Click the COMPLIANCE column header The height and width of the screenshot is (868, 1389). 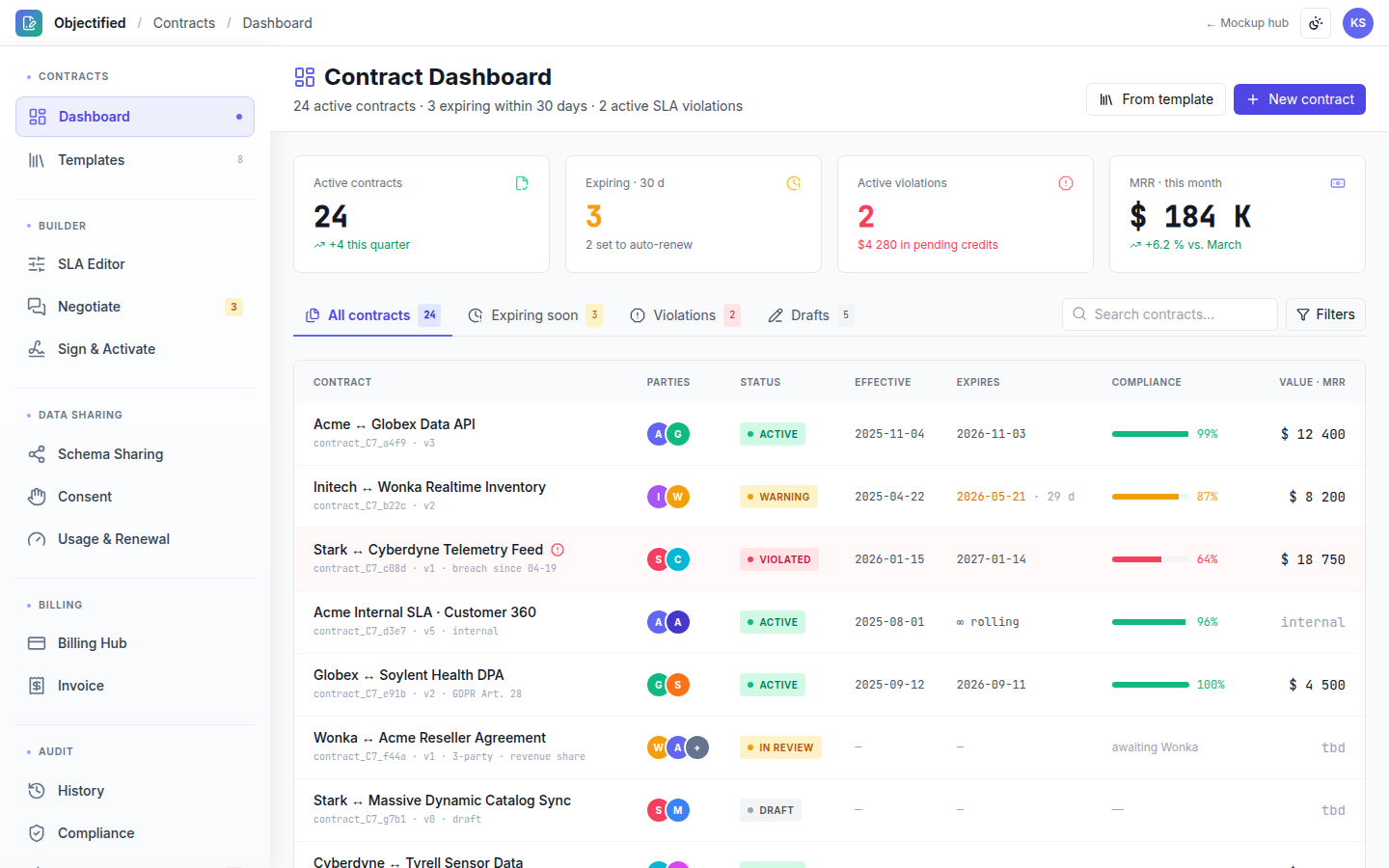point(1146,382)
